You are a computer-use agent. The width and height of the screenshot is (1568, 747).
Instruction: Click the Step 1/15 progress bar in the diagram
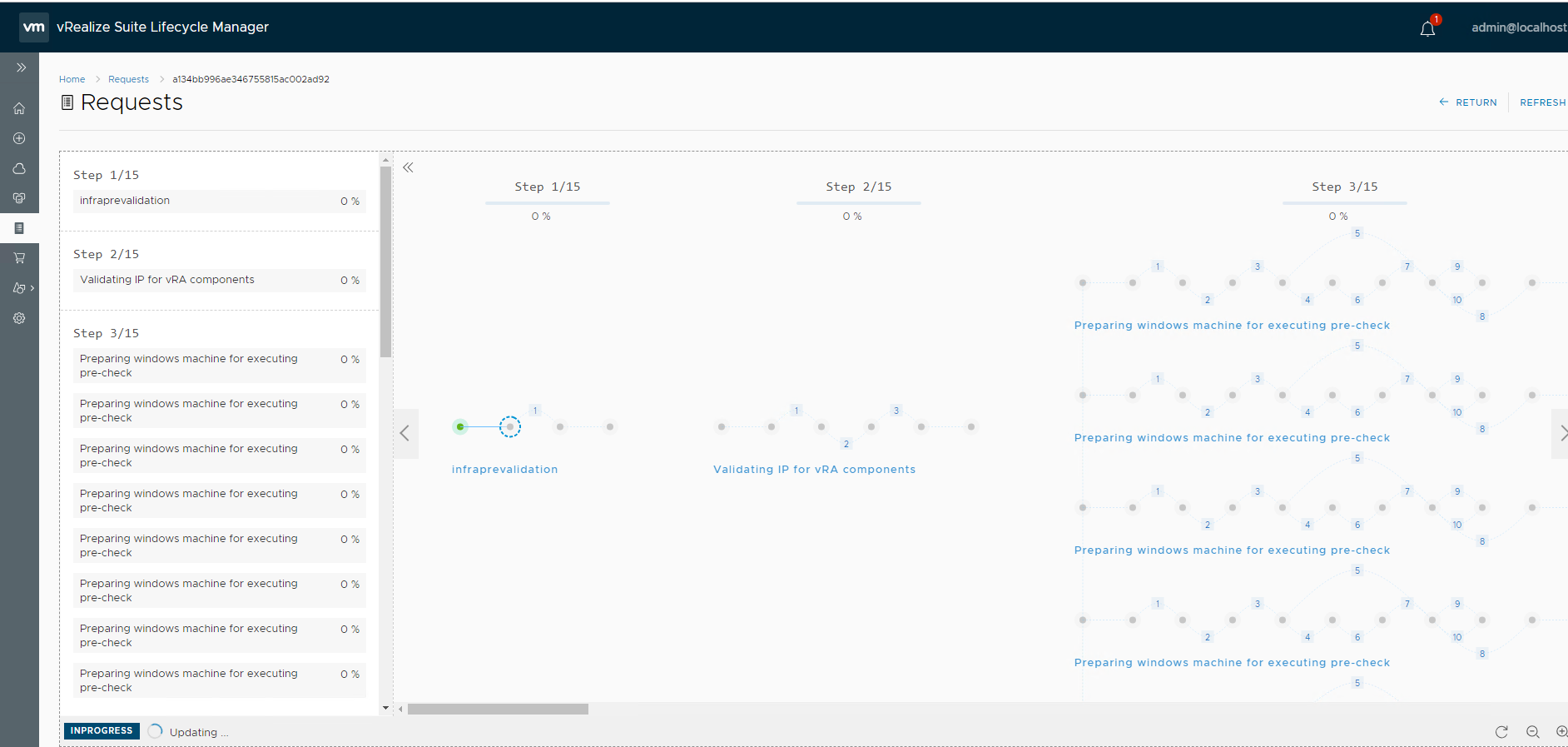click(x=548, y=203)
